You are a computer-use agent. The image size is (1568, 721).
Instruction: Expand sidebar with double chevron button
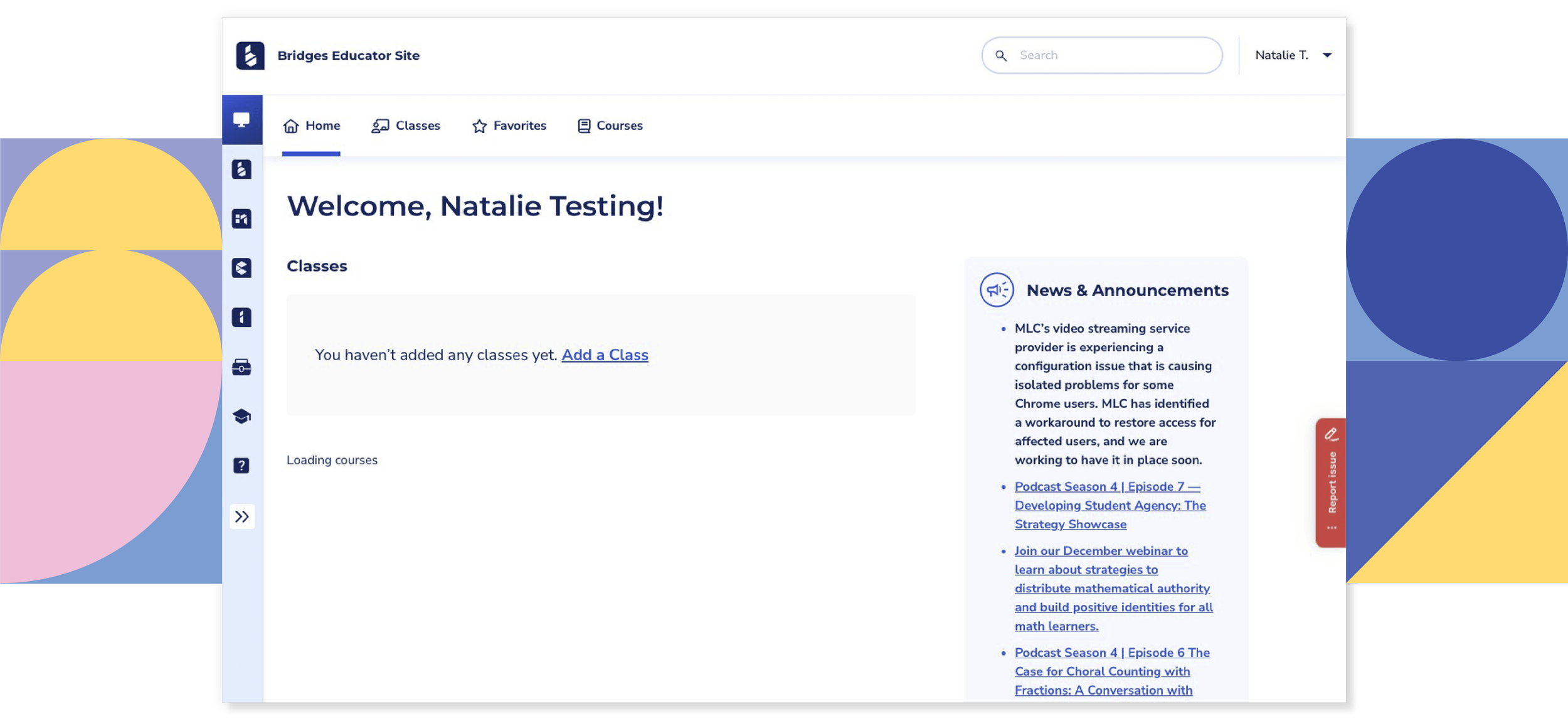tap(241, 516)
